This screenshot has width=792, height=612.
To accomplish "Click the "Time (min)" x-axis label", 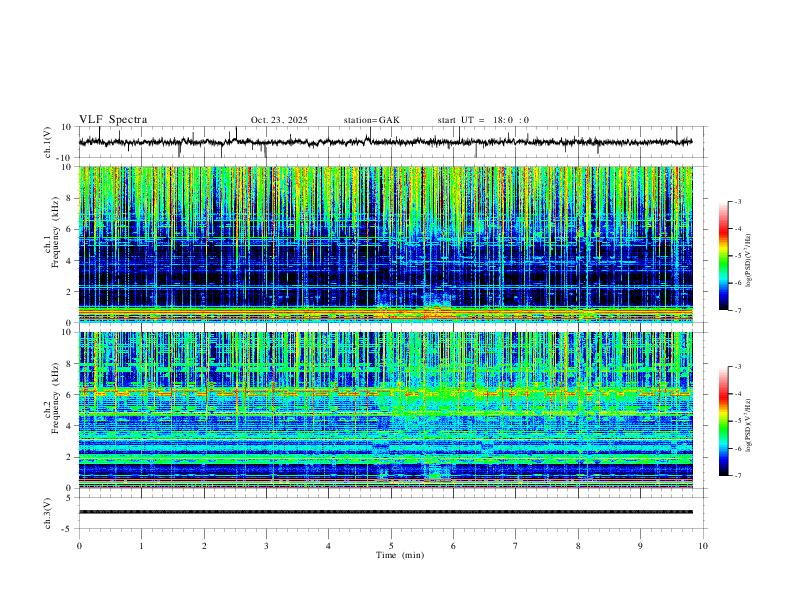I will coord(400,555).
